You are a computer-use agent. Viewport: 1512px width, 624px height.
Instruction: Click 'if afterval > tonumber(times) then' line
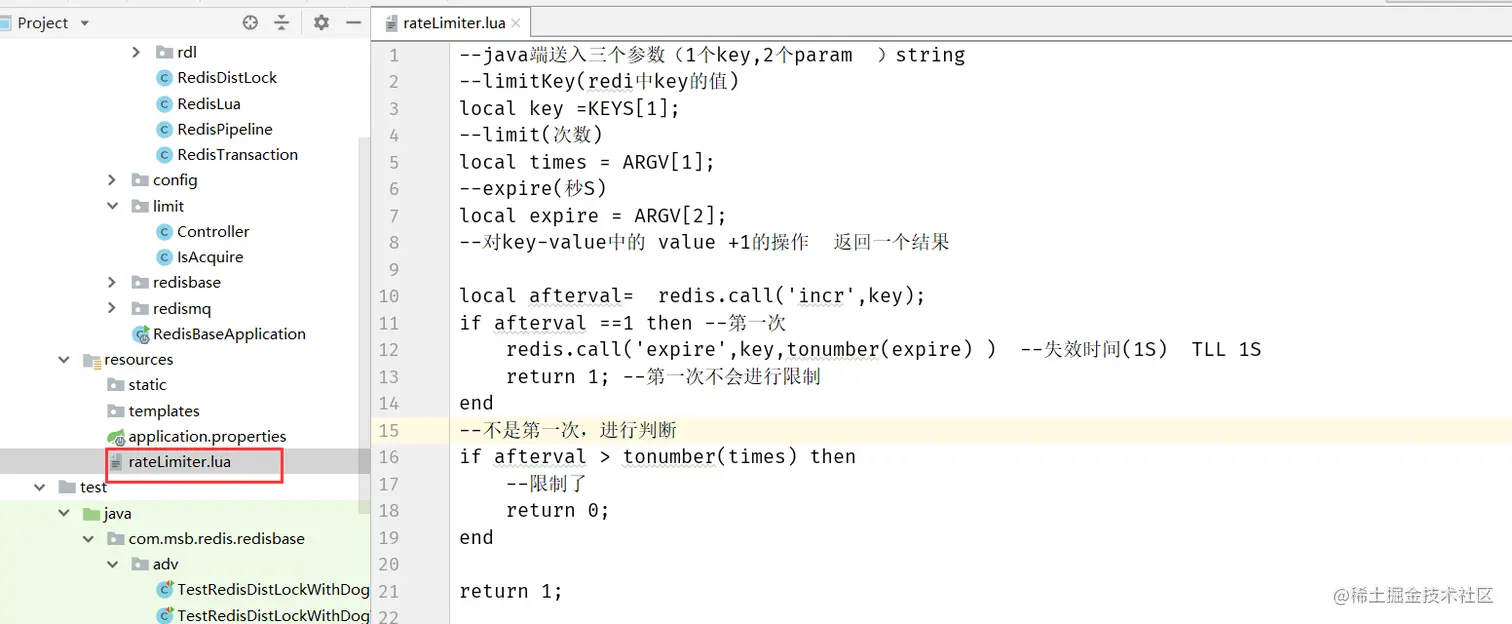pyautogui.click(x=657, y=457)
